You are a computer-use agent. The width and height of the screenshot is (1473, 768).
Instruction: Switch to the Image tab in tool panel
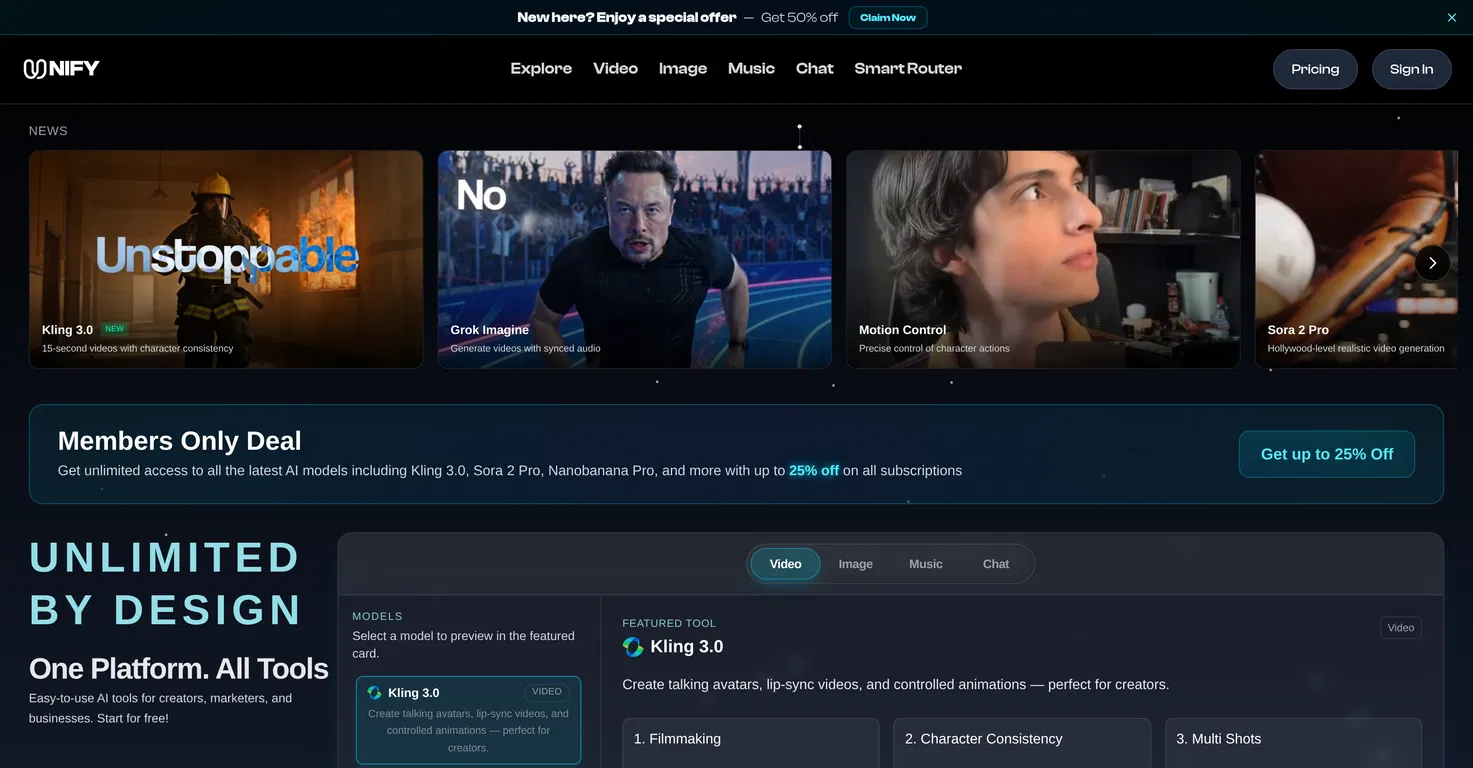(x=855, y=564)
